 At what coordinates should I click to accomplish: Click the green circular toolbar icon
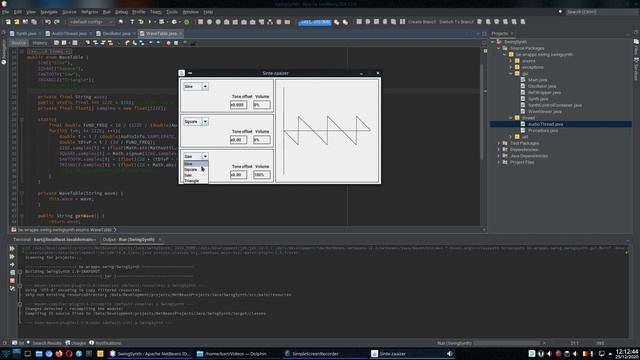(x=187, y=22)
